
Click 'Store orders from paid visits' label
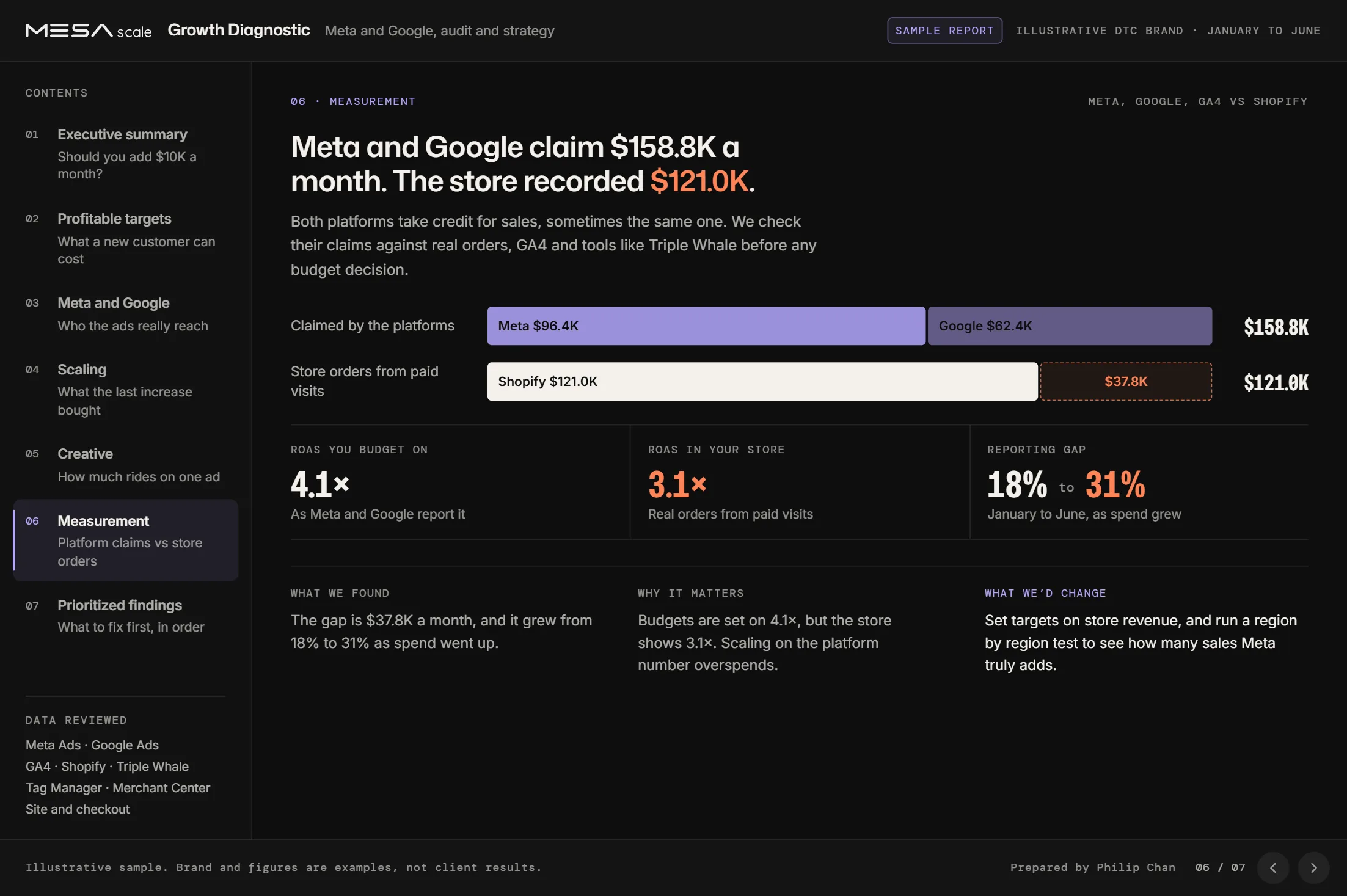tap(365, 381)
